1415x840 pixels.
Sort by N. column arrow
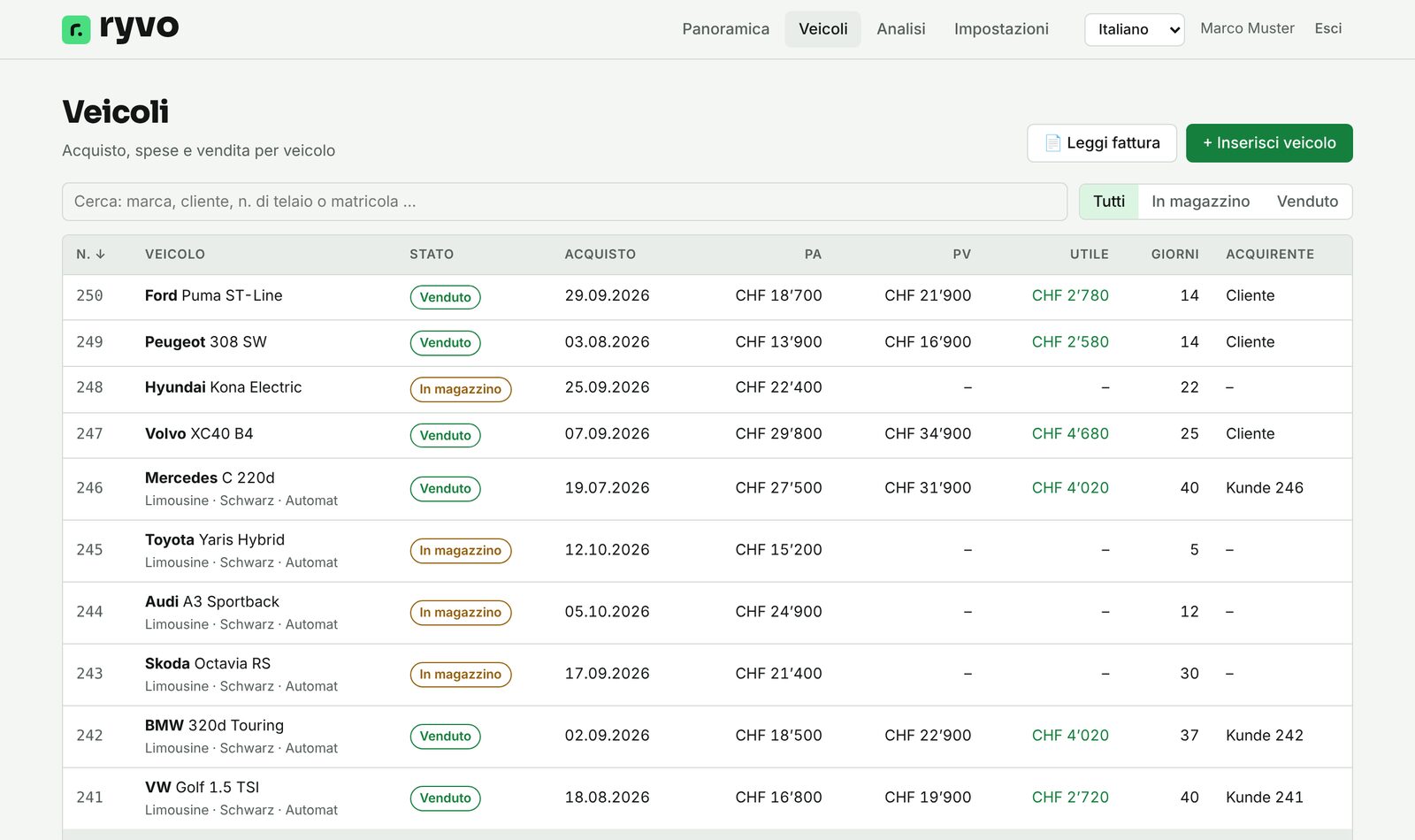[100, 254]
